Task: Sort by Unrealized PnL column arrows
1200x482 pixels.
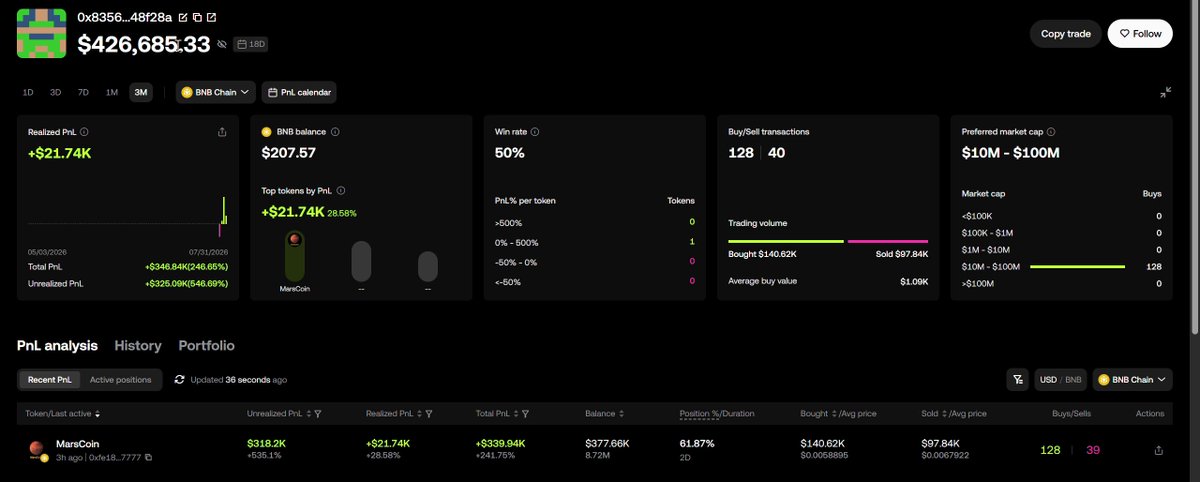Action: coord(308,413)
